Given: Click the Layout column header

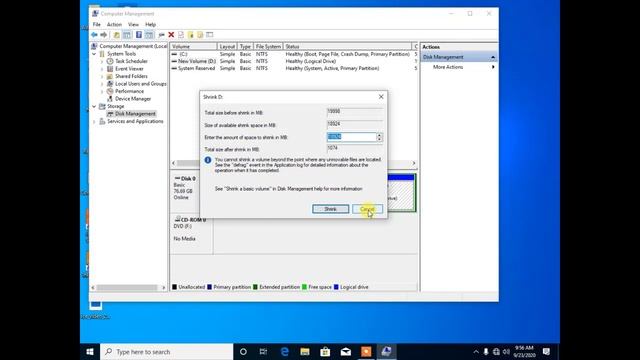Looking at the screenshot, I should pos(227,47).
